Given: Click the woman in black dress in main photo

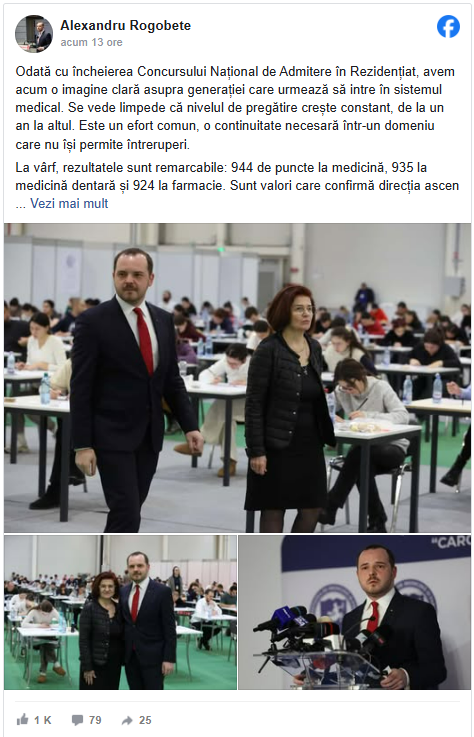Looking at the screenshot, I should (x=289, y=408).
